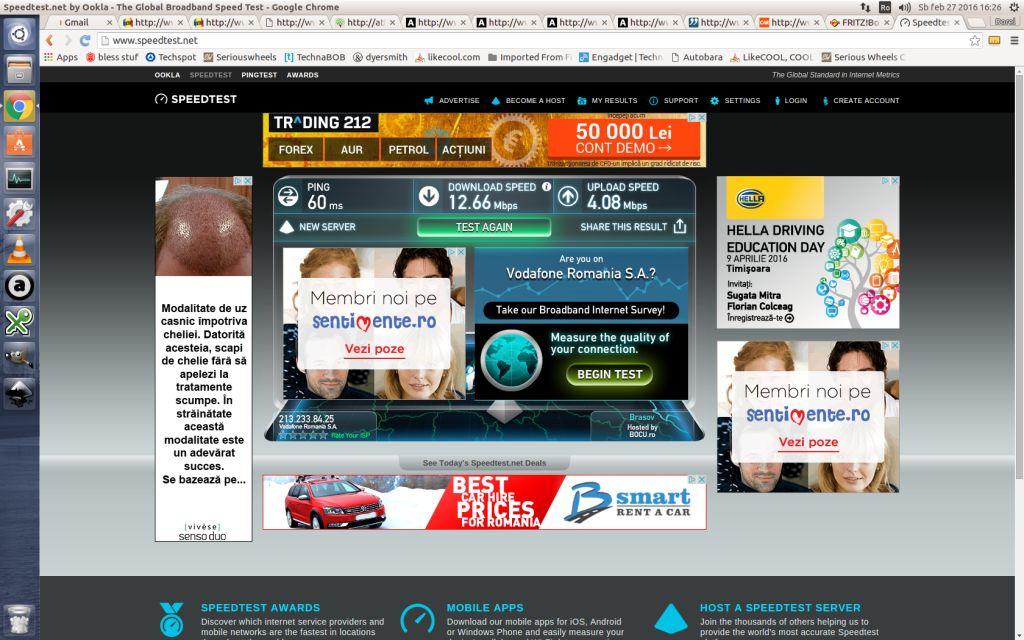The image size is (1024, 640).
Task: Click the Login person icon
Action: pyautogui.click(x=778, y=100)
